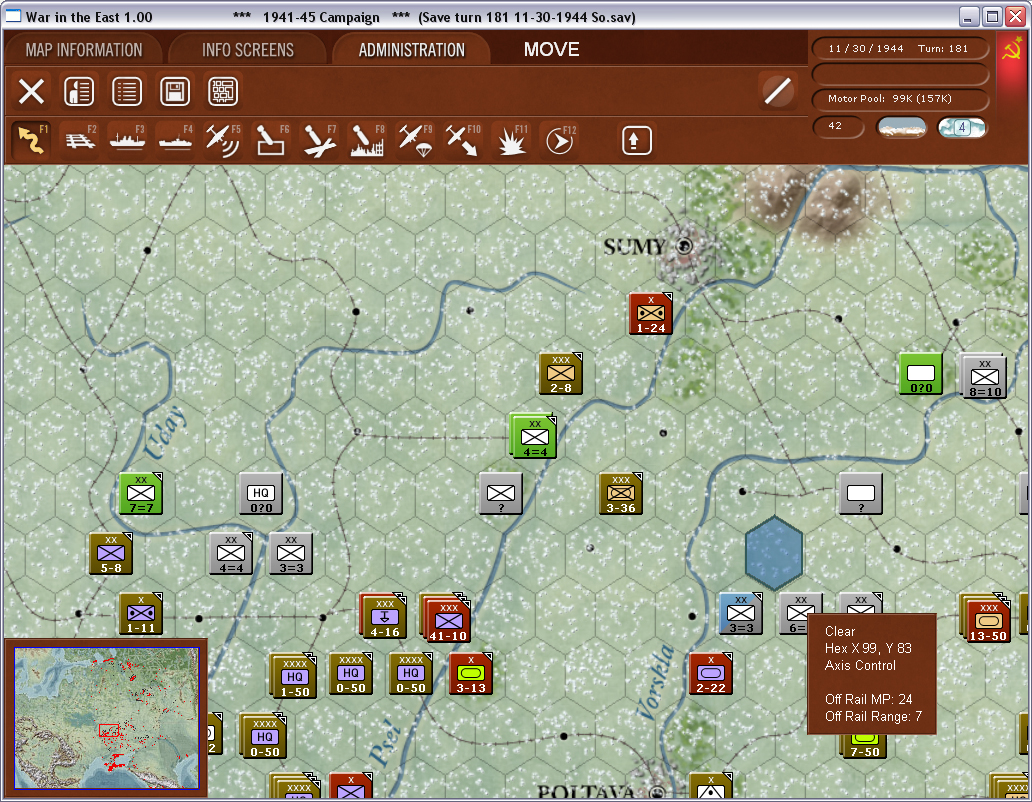Click the round diagonal-slash button
This screenshot has width=1032, height=802.
(777, 91)
